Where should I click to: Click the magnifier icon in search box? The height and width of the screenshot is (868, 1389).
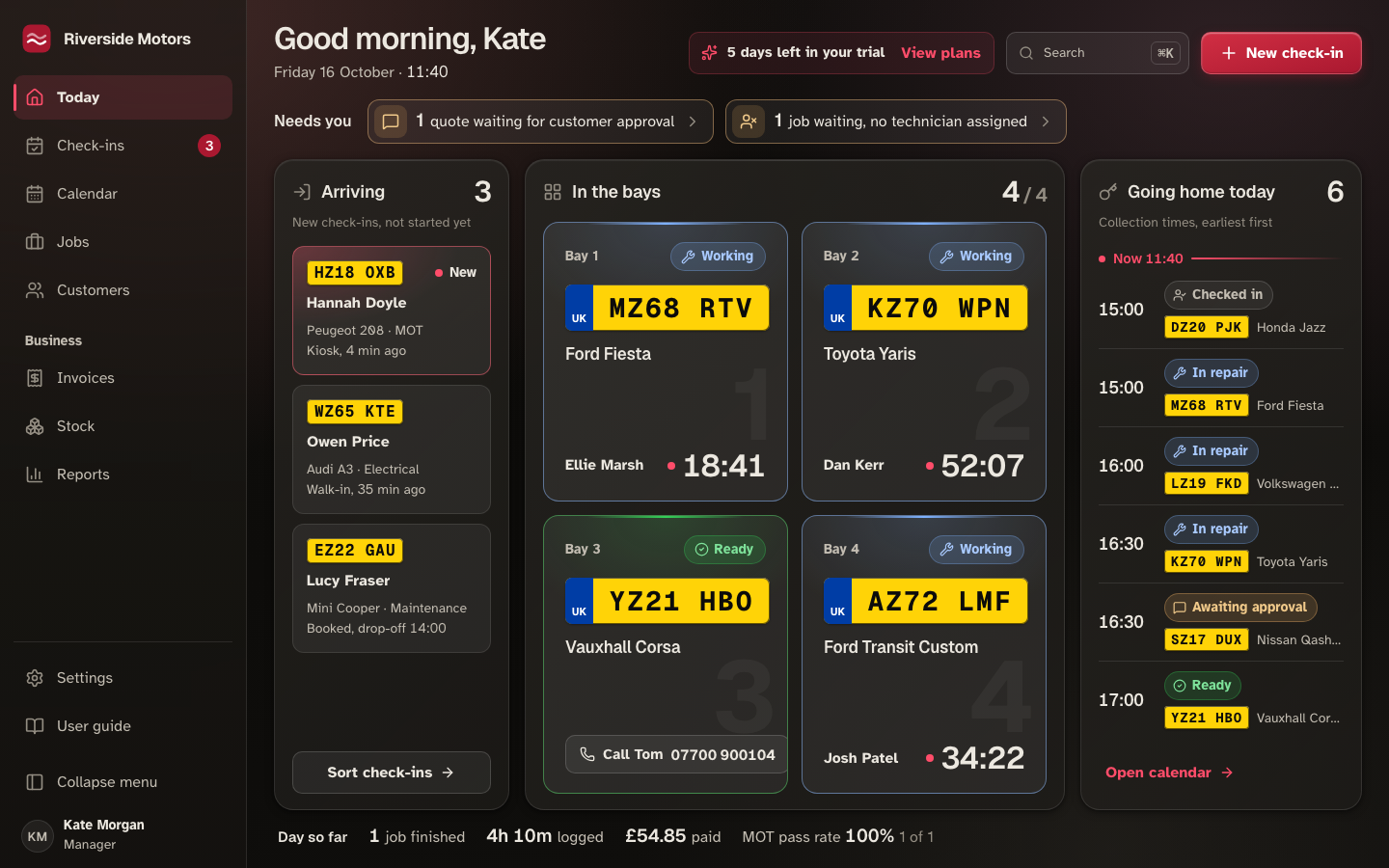[x=1026, y=53]
